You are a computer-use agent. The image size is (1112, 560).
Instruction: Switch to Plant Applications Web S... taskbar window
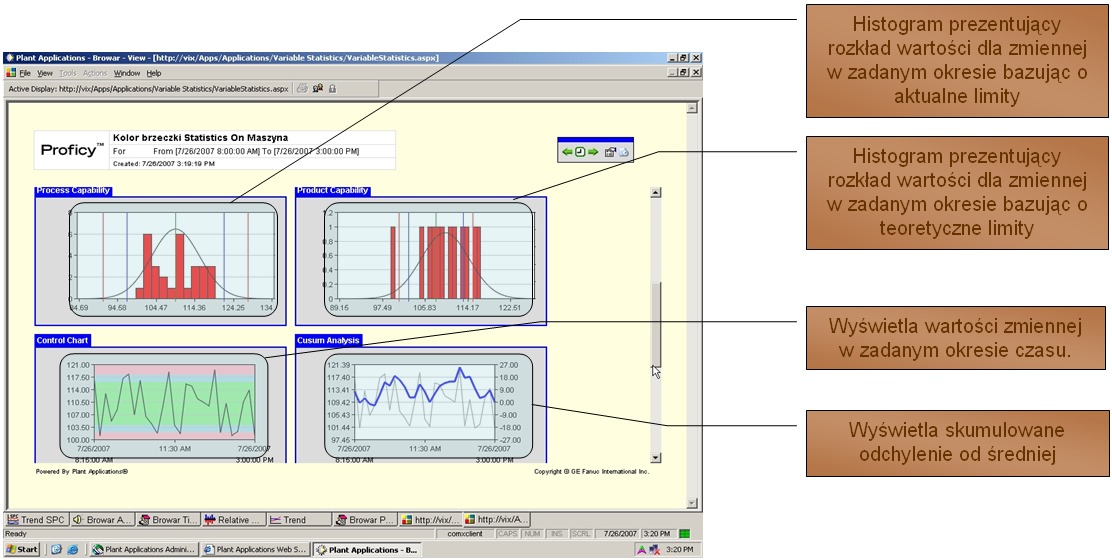(x=255, y=549)
